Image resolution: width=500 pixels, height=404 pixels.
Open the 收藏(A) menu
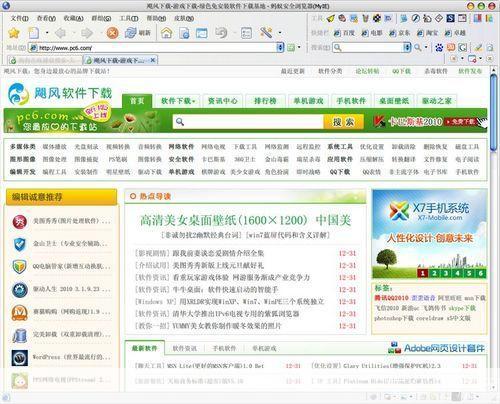tap(73, 18)
